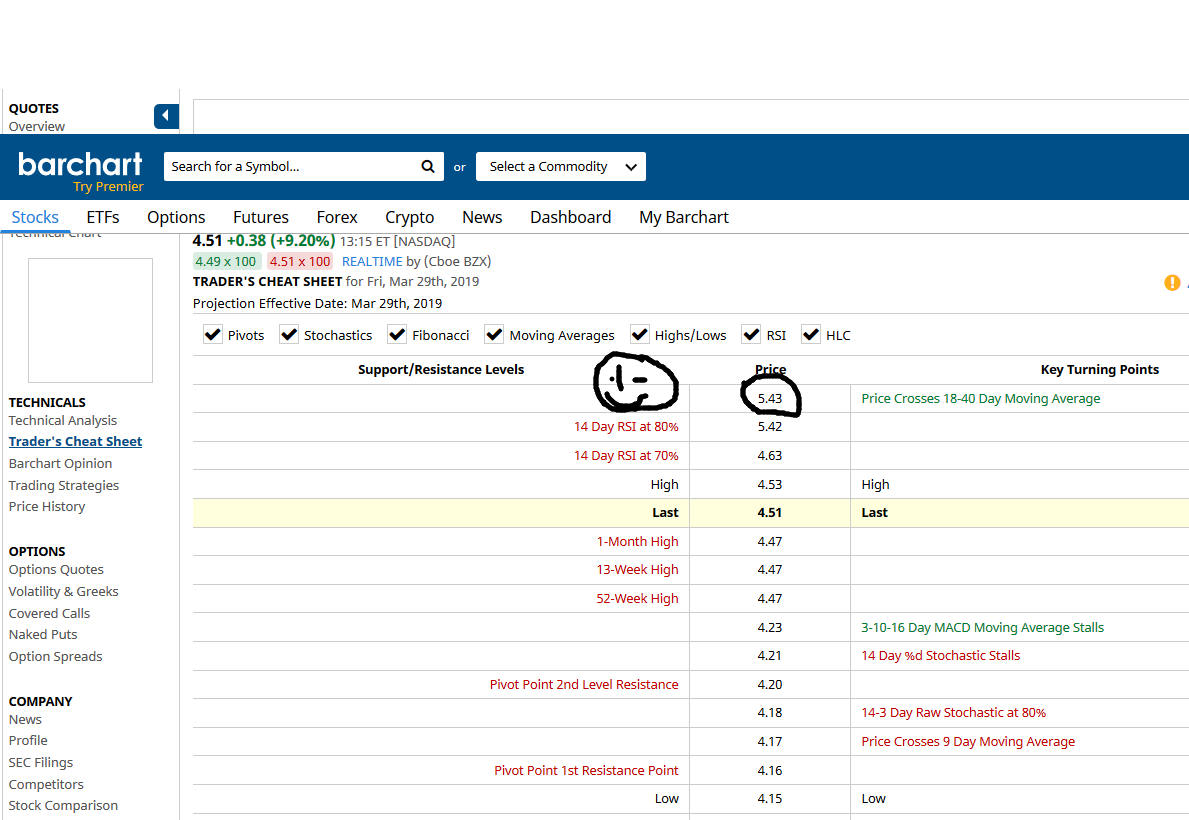Click the Key Turning Points column header
Screen dimensions: 1189x820
click(1100, 369)
